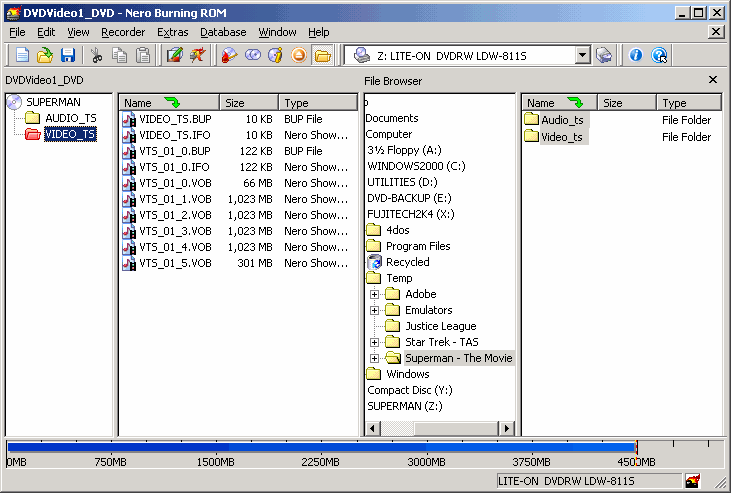Open the Recorder menu

(x=123, y=32)
